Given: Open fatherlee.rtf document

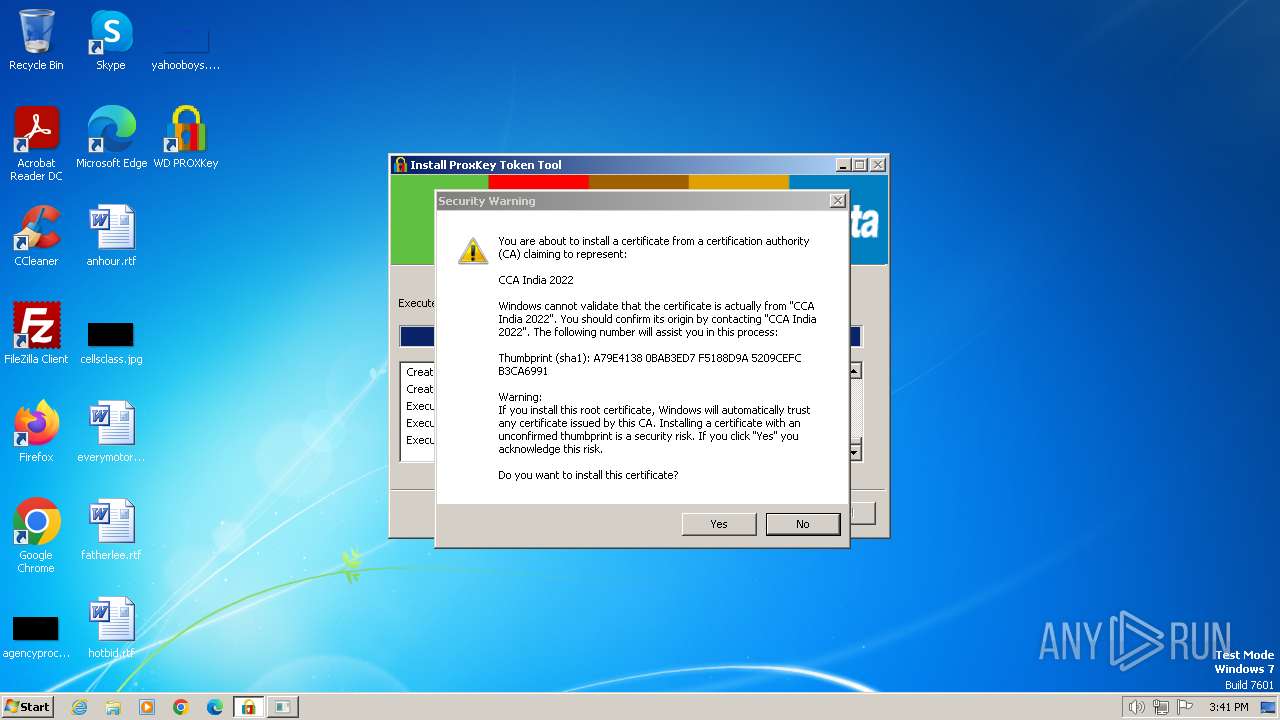Looking at the screenshot, I should coord(111,530).
